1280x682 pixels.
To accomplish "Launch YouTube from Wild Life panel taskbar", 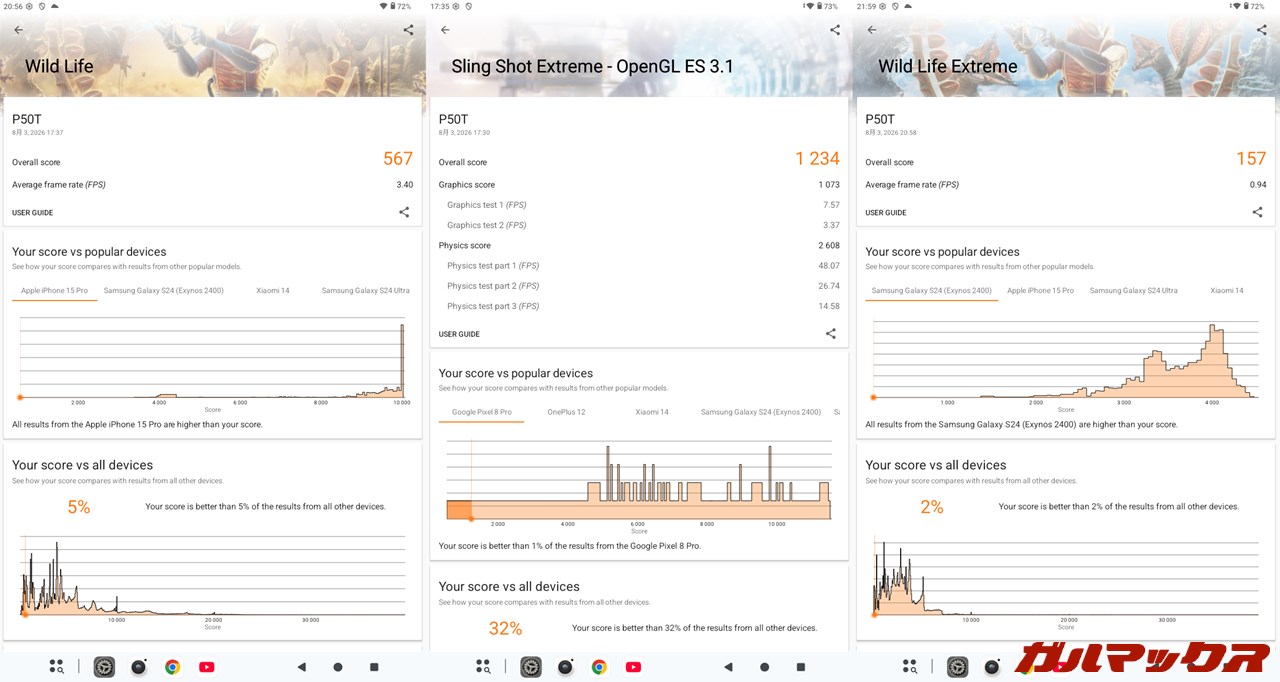I will (x=206, y=667).
